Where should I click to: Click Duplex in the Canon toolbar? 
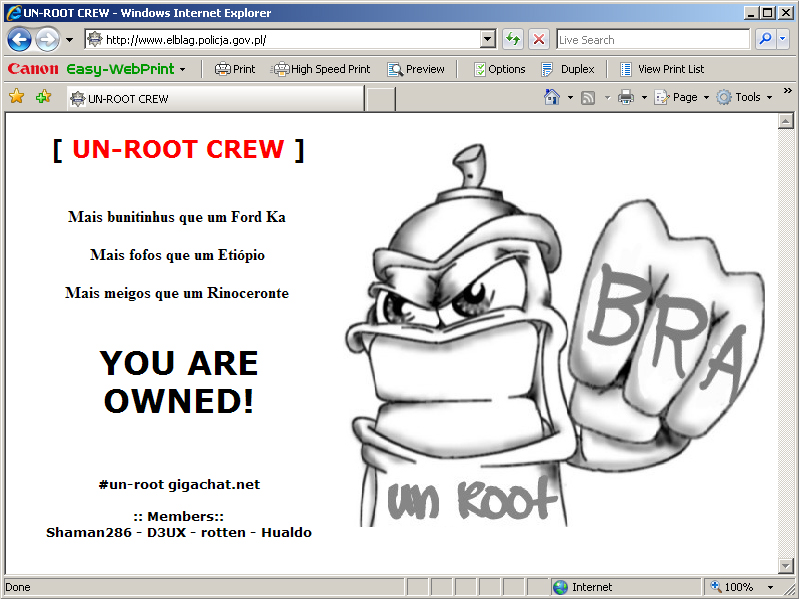tap(568, 69)
